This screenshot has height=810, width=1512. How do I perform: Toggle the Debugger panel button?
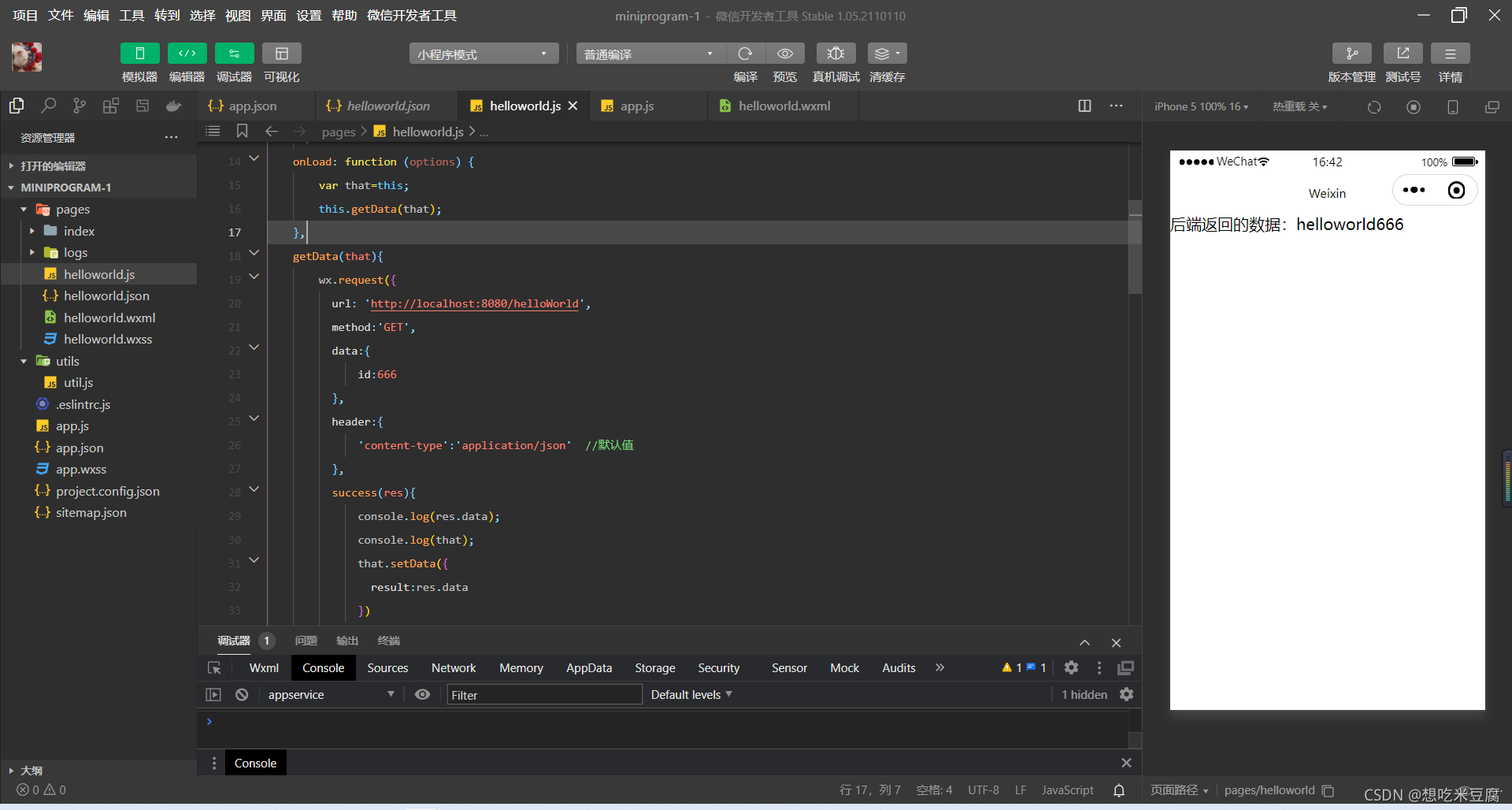click(234, 54)
